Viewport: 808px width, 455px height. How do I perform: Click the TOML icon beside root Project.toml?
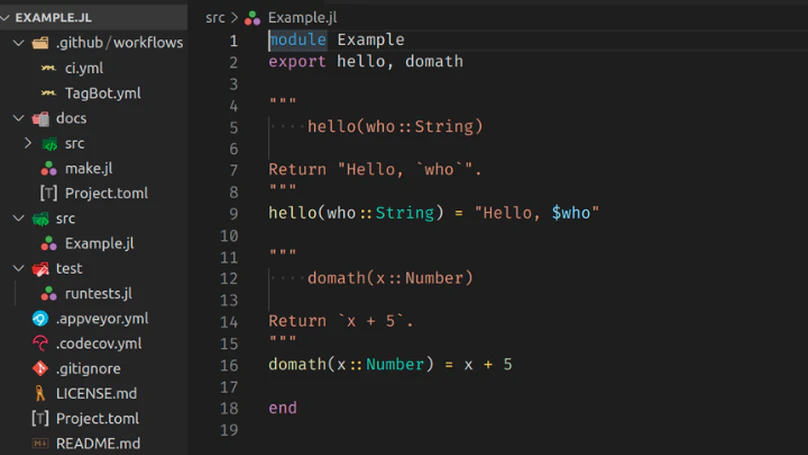tap(40, 418)
